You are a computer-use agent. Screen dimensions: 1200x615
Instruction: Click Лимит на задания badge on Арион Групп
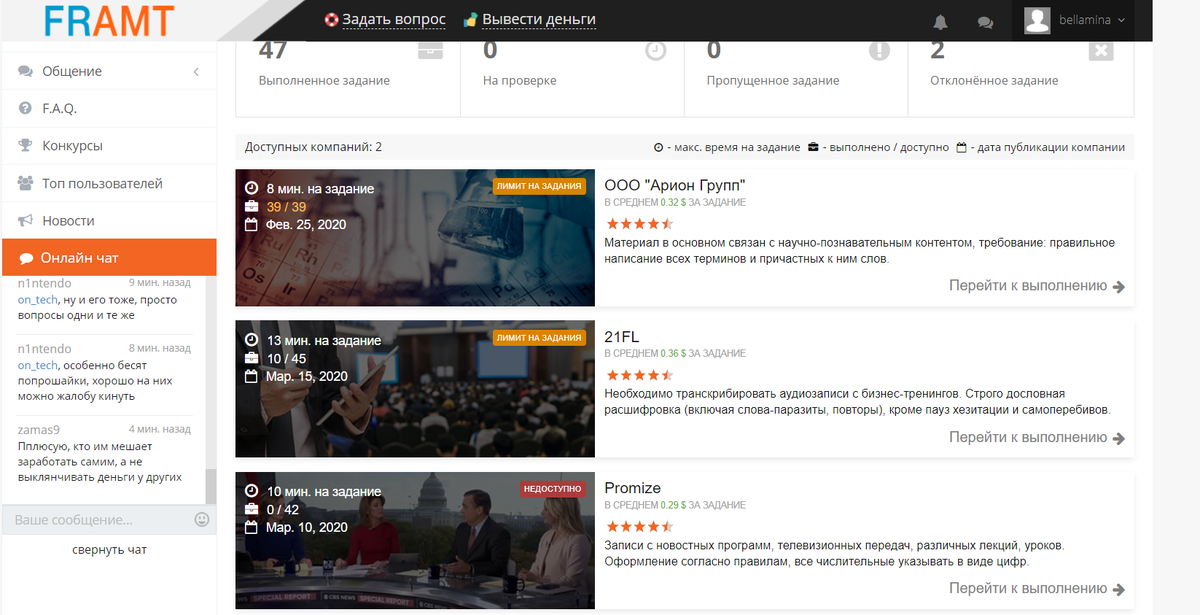539,185
